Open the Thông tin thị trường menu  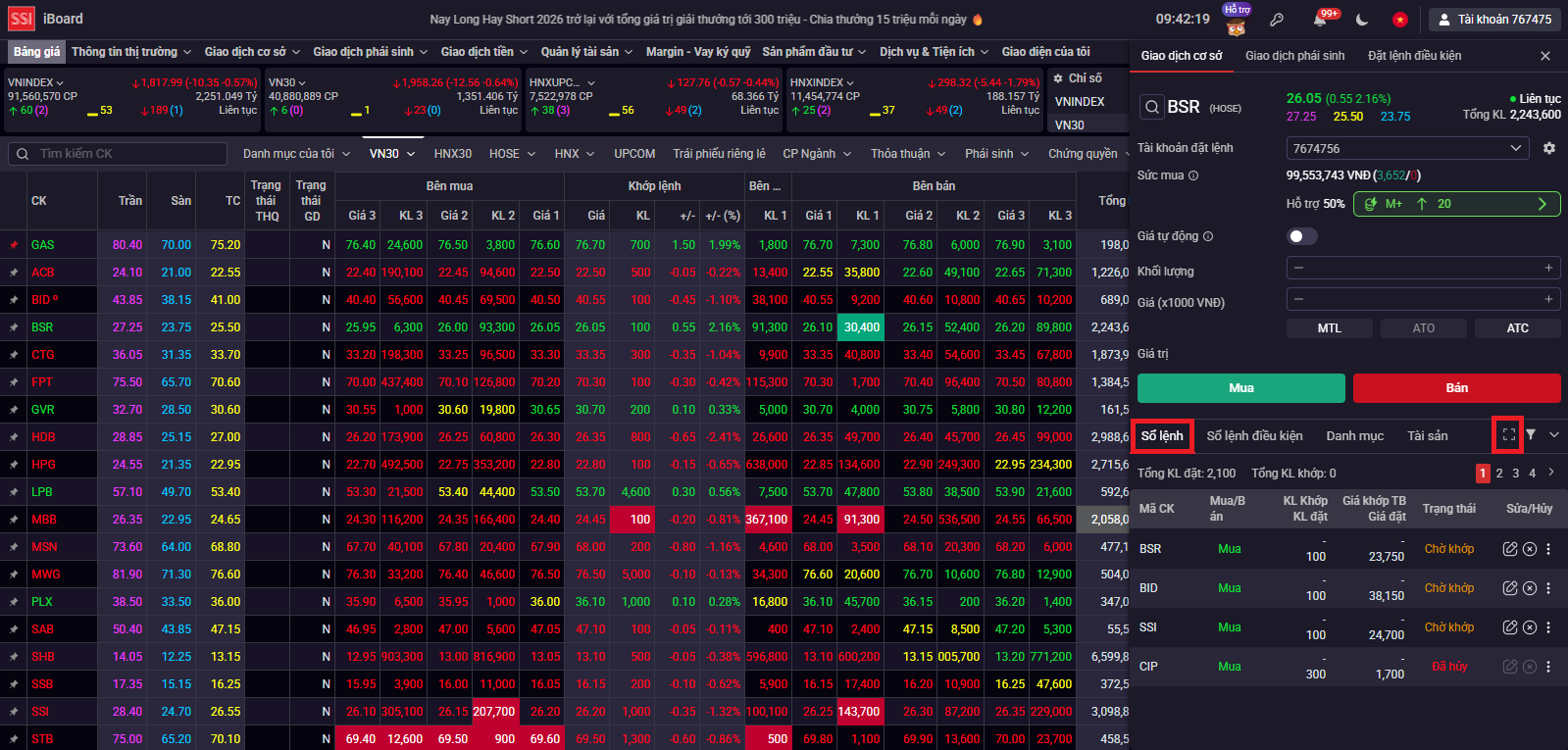(131, 52)
